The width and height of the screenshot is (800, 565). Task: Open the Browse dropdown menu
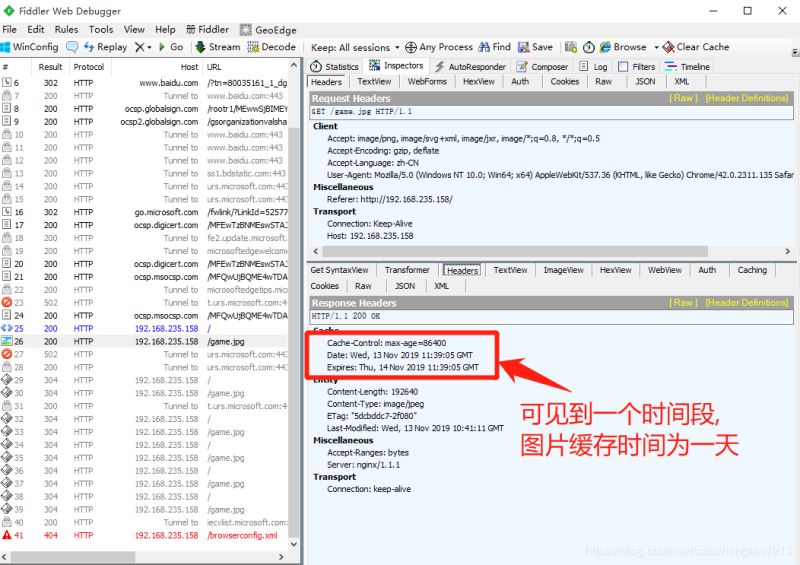click(x=629, y=47)
